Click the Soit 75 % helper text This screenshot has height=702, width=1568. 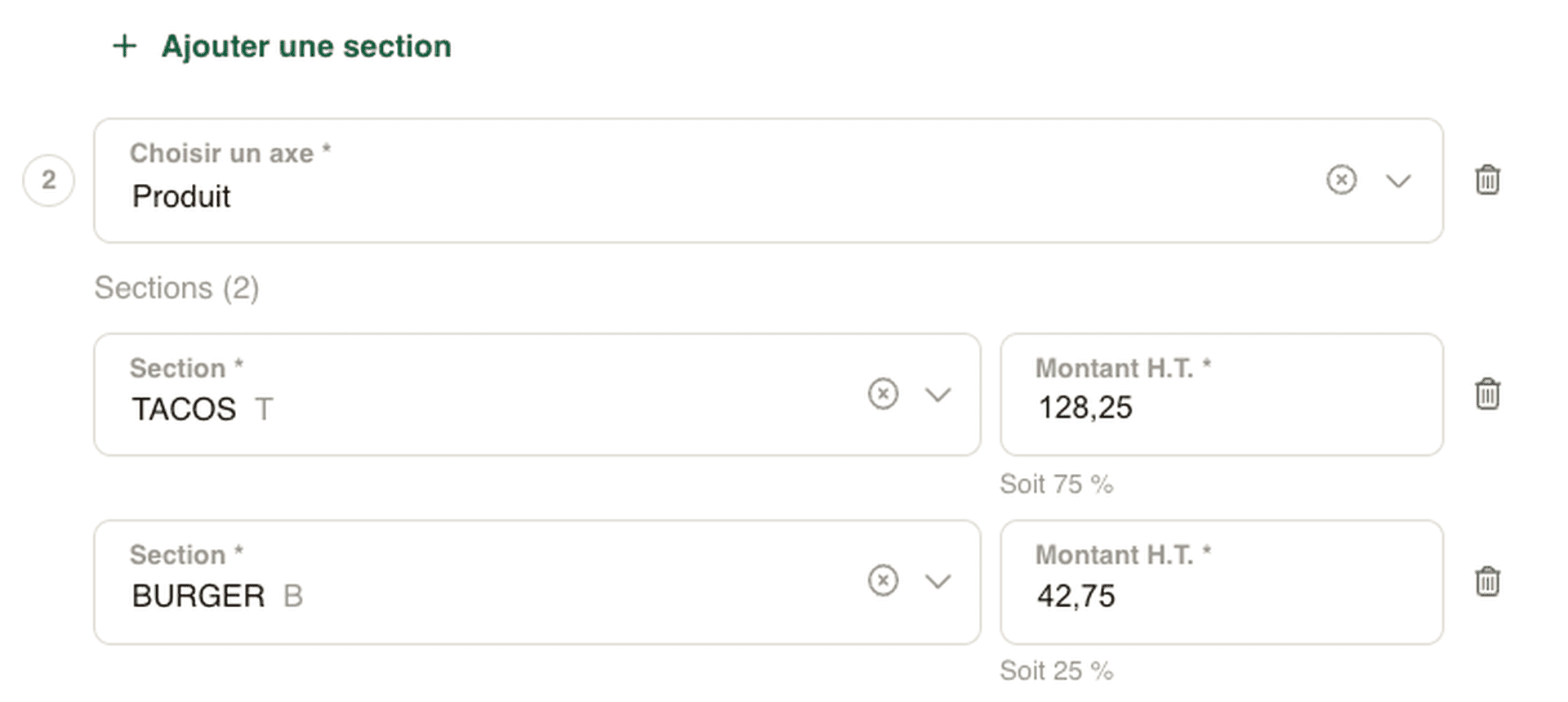pos(1056,485)
